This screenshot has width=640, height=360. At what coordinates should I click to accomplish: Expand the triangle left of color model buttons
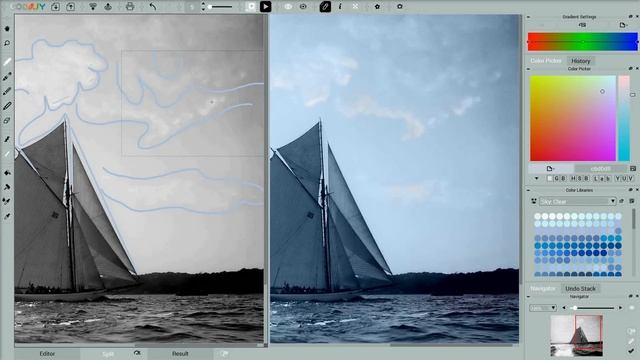(x=537, y=179)
